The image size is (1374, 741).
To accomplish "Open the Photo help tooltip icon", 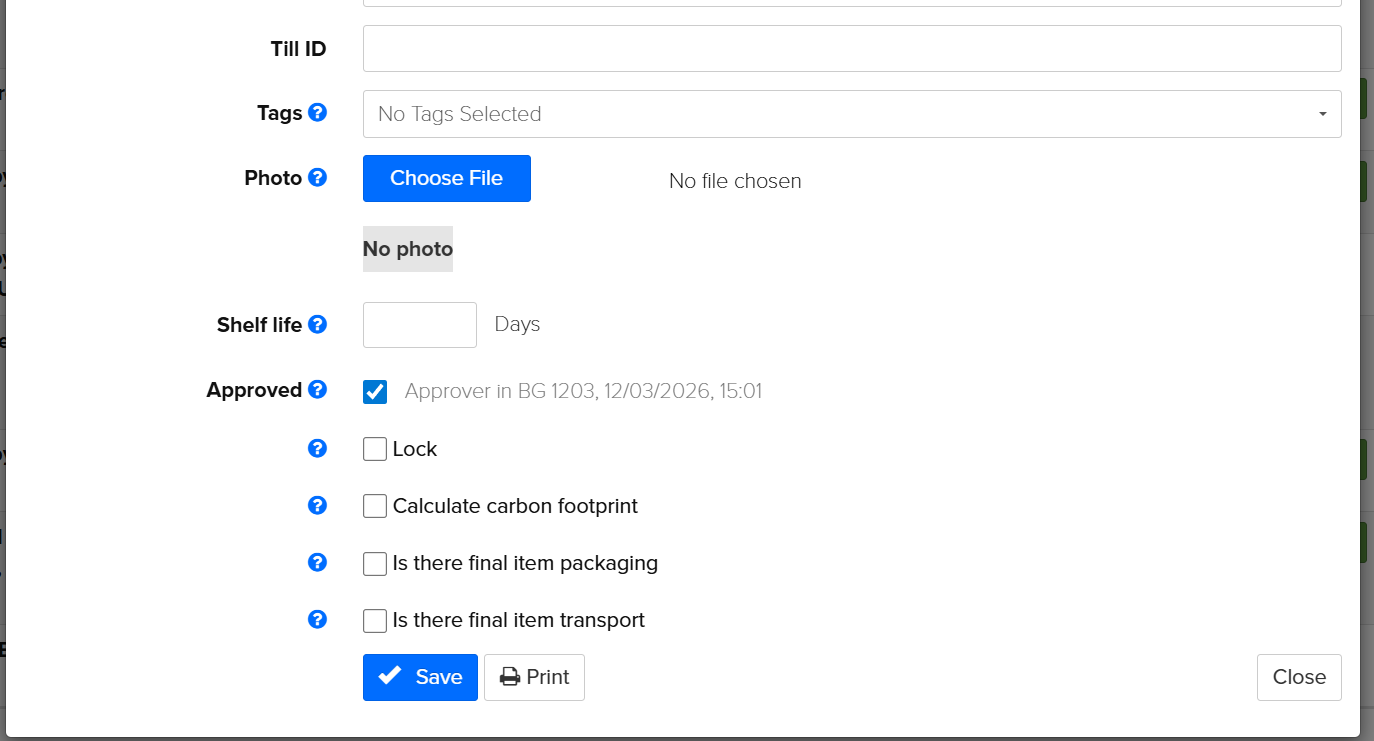I will click(x=317, y=177).
